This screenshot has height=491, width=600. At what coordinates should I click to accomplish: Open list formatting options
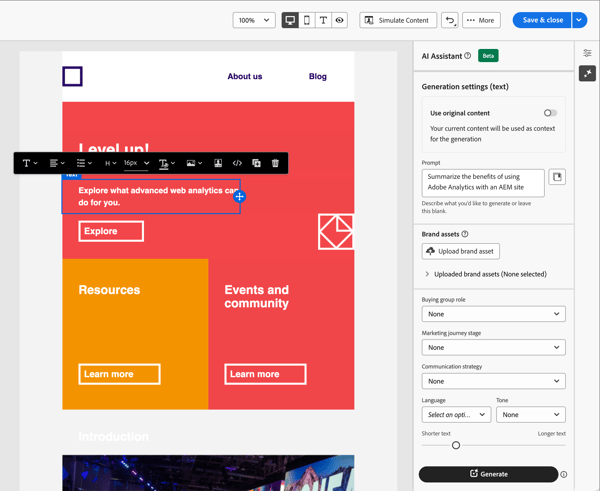click(x=84, y=163)
